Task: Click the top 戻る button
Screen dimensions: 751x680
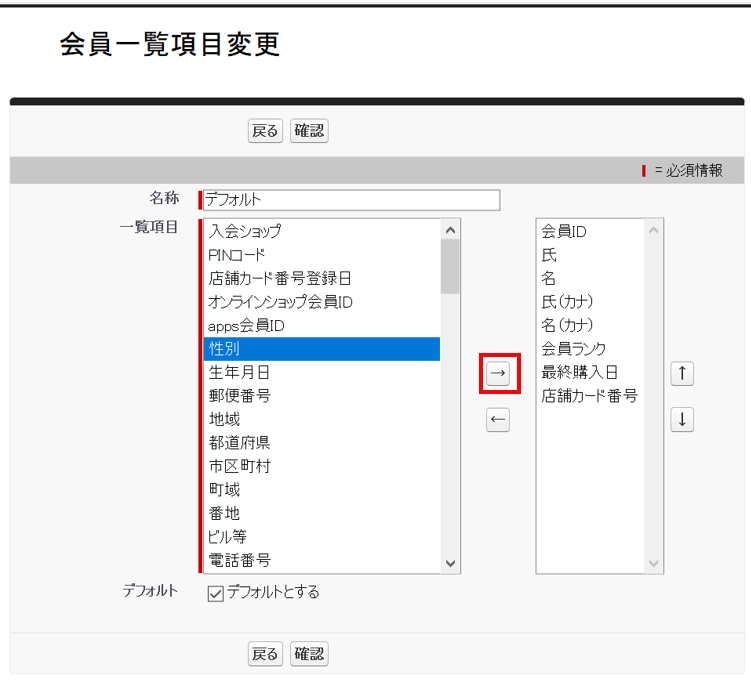Action: pos(265,131)
